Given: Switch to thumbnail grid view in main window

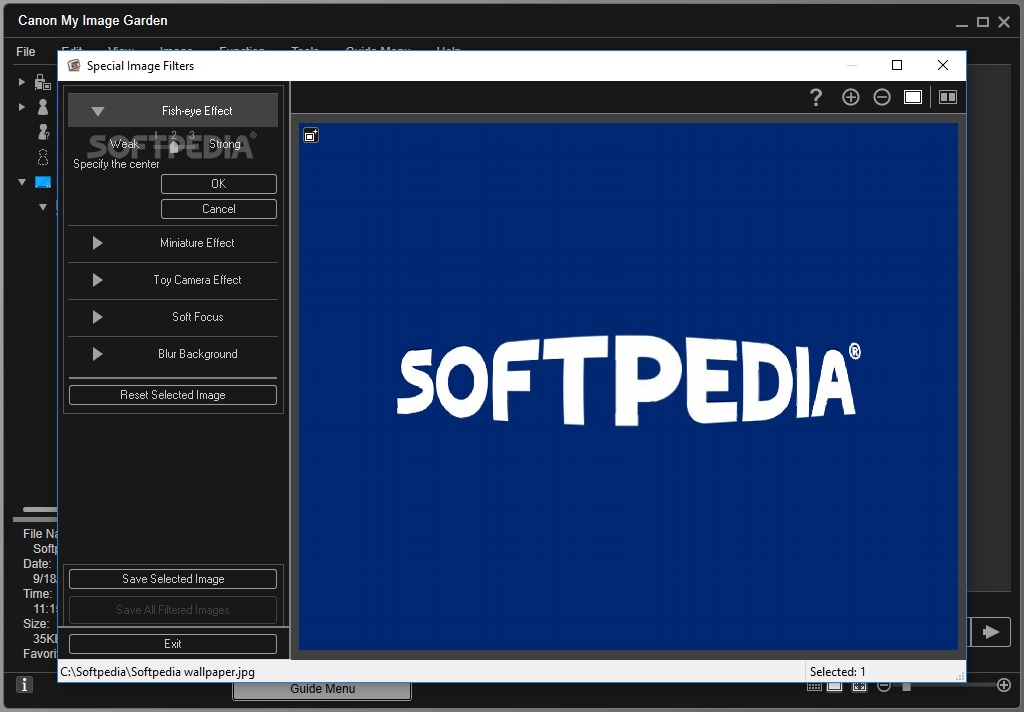Looking at the screenshot, I should (x=814, y=686).
